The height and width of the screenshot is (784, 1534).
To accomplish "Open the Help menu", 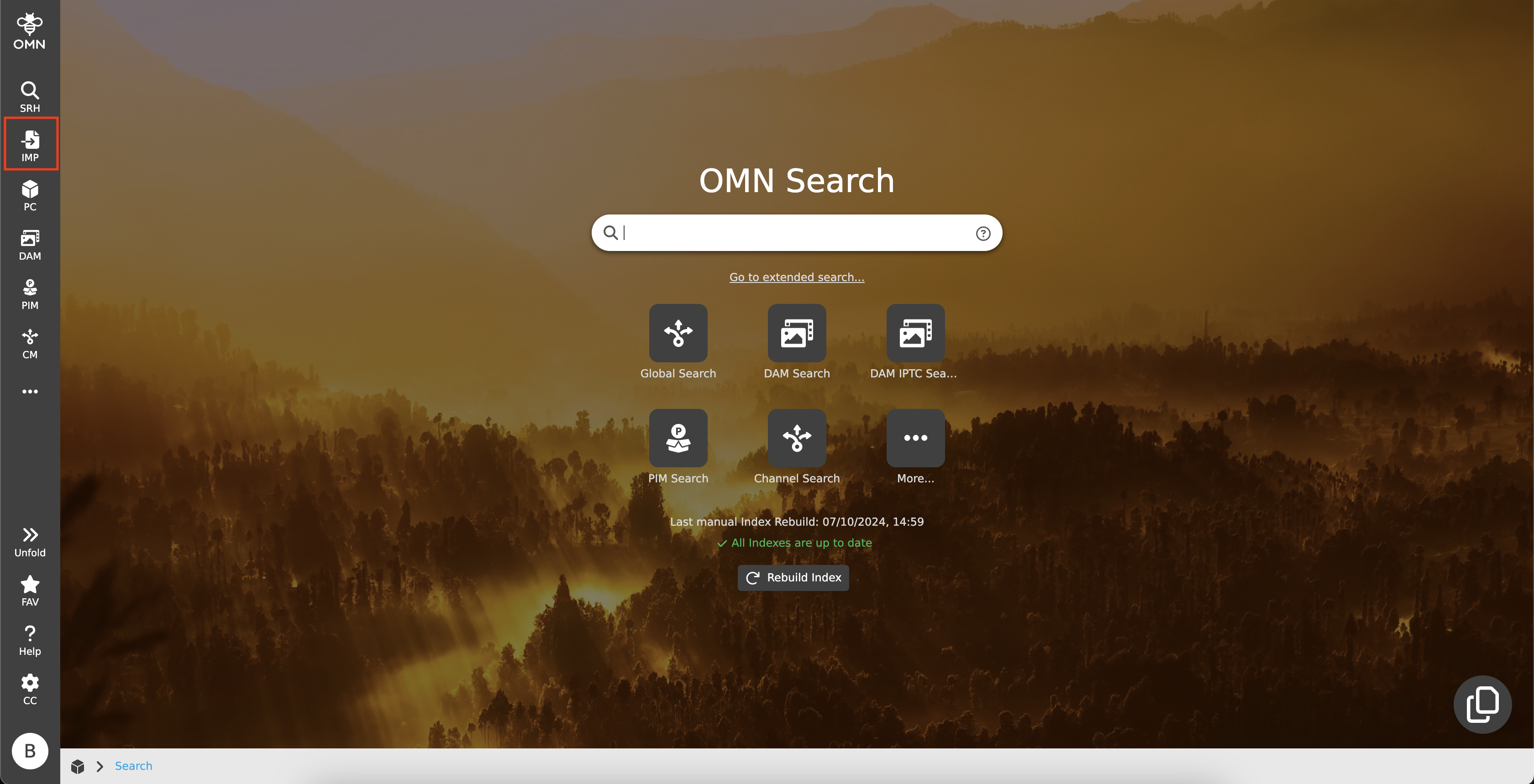I will pos(30,639).
